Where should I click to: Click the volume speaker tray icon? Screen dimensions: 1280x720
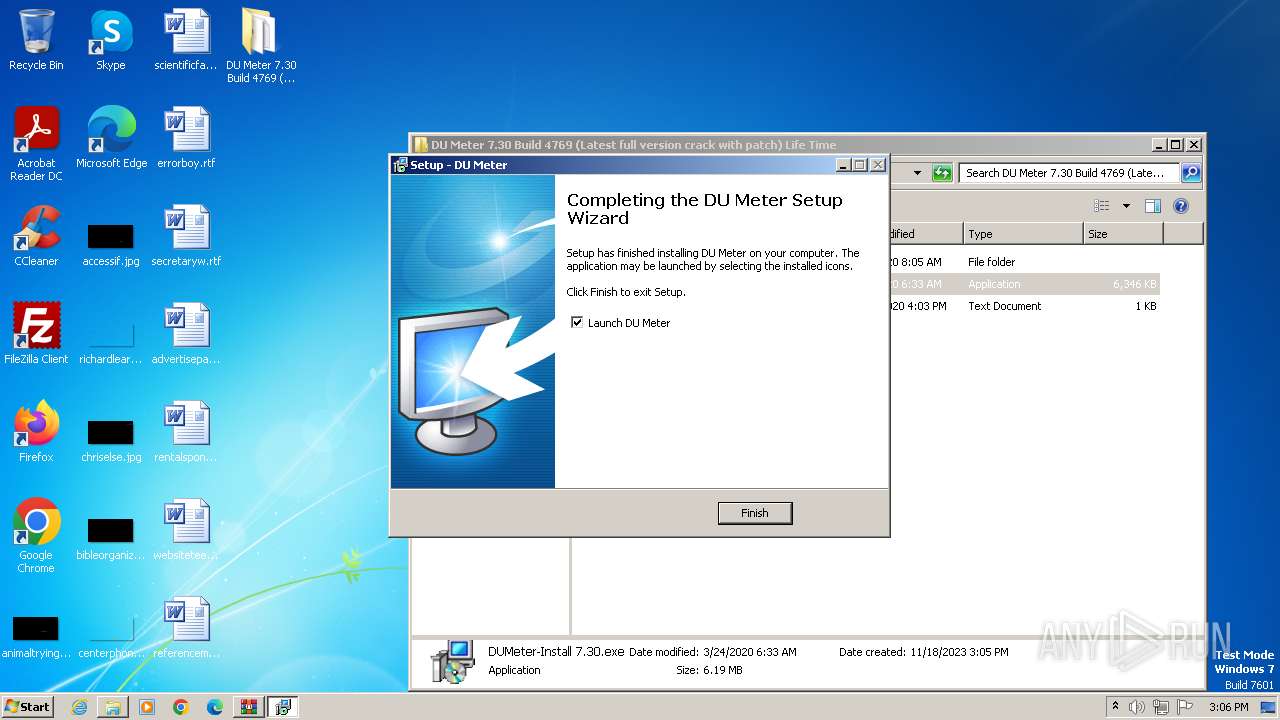[x=1137, y=707]
